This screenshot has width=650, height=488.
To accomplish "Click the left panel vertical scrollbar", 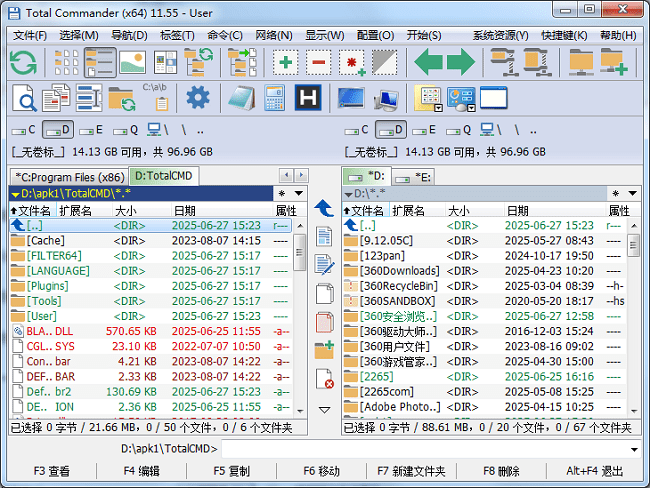I will pyautogui.click(x=300, y=318).
